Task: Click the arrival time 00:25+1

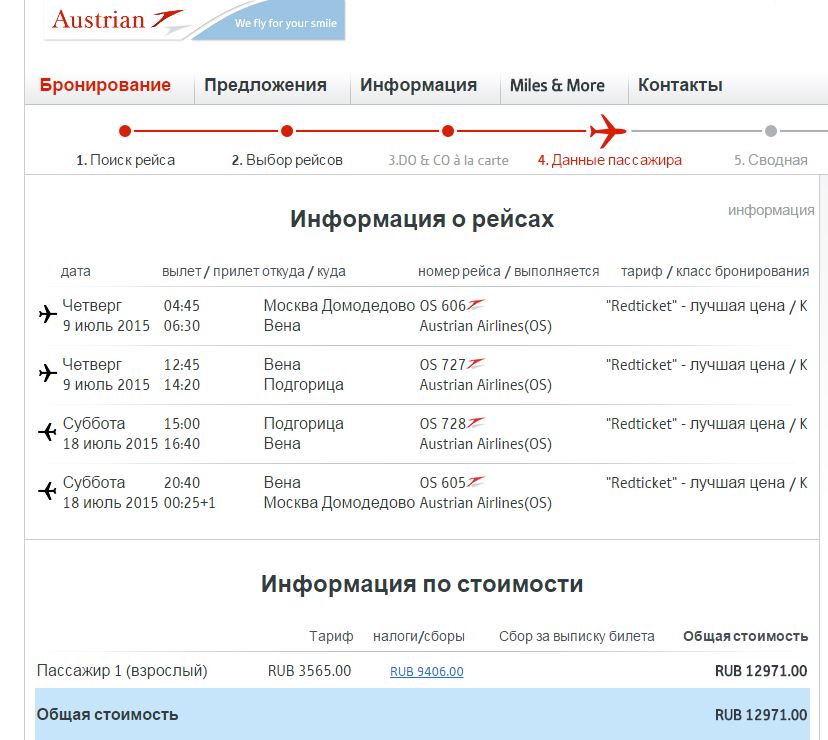Action: [x=190, y=503]
